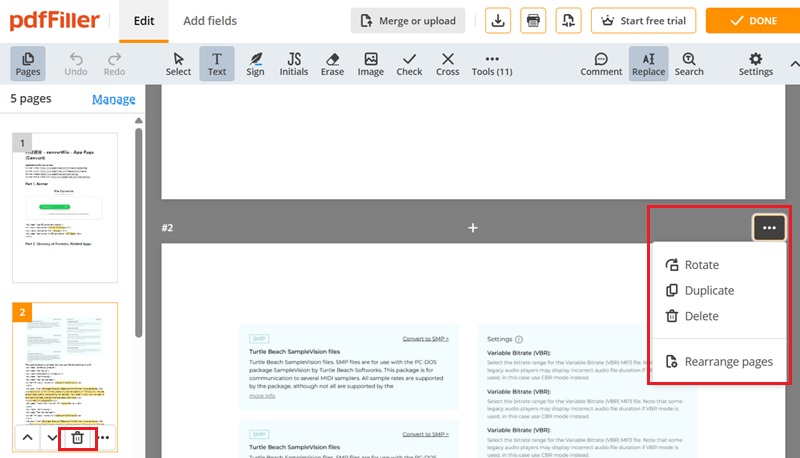Image resolution: width=800 pixels, height=458 pixels.
Task: Add a page with the plus icon
Action: (x=473, y=227)
